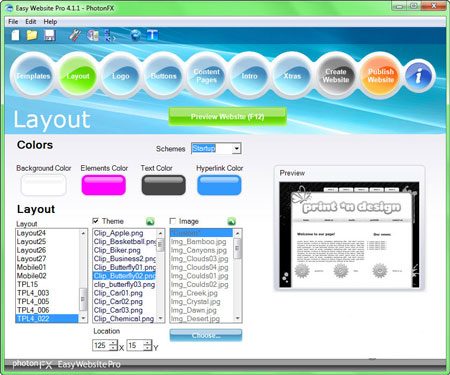Open the wrench tools settings icon
Viewport: 450px width, 375px height.
[75, 35]
